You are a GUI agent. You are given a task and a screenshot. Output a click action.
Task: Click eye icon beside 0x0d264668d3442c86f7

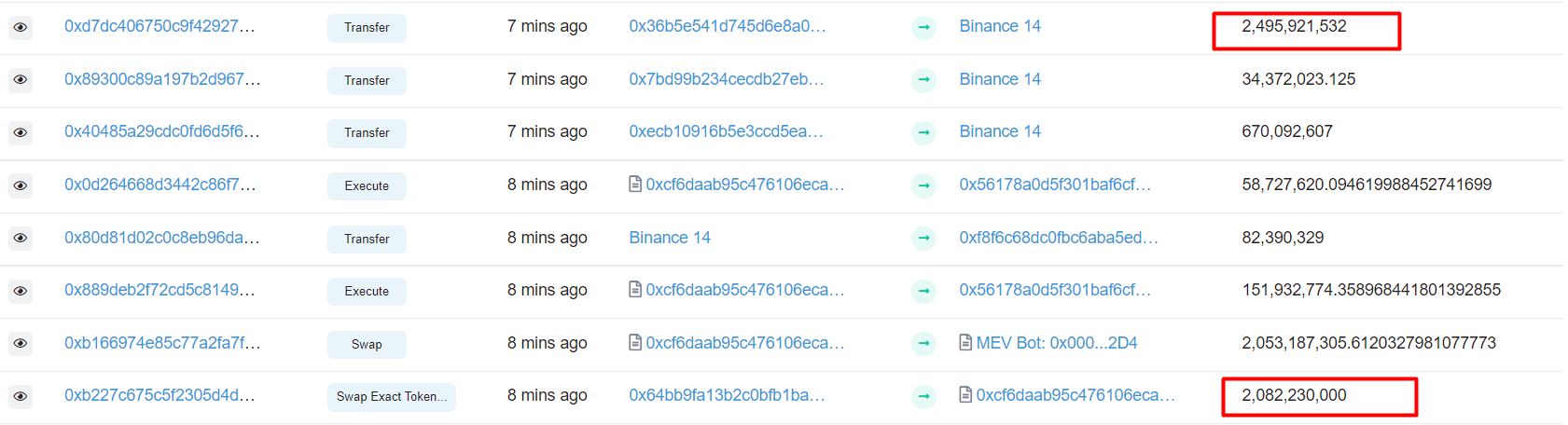20,185
